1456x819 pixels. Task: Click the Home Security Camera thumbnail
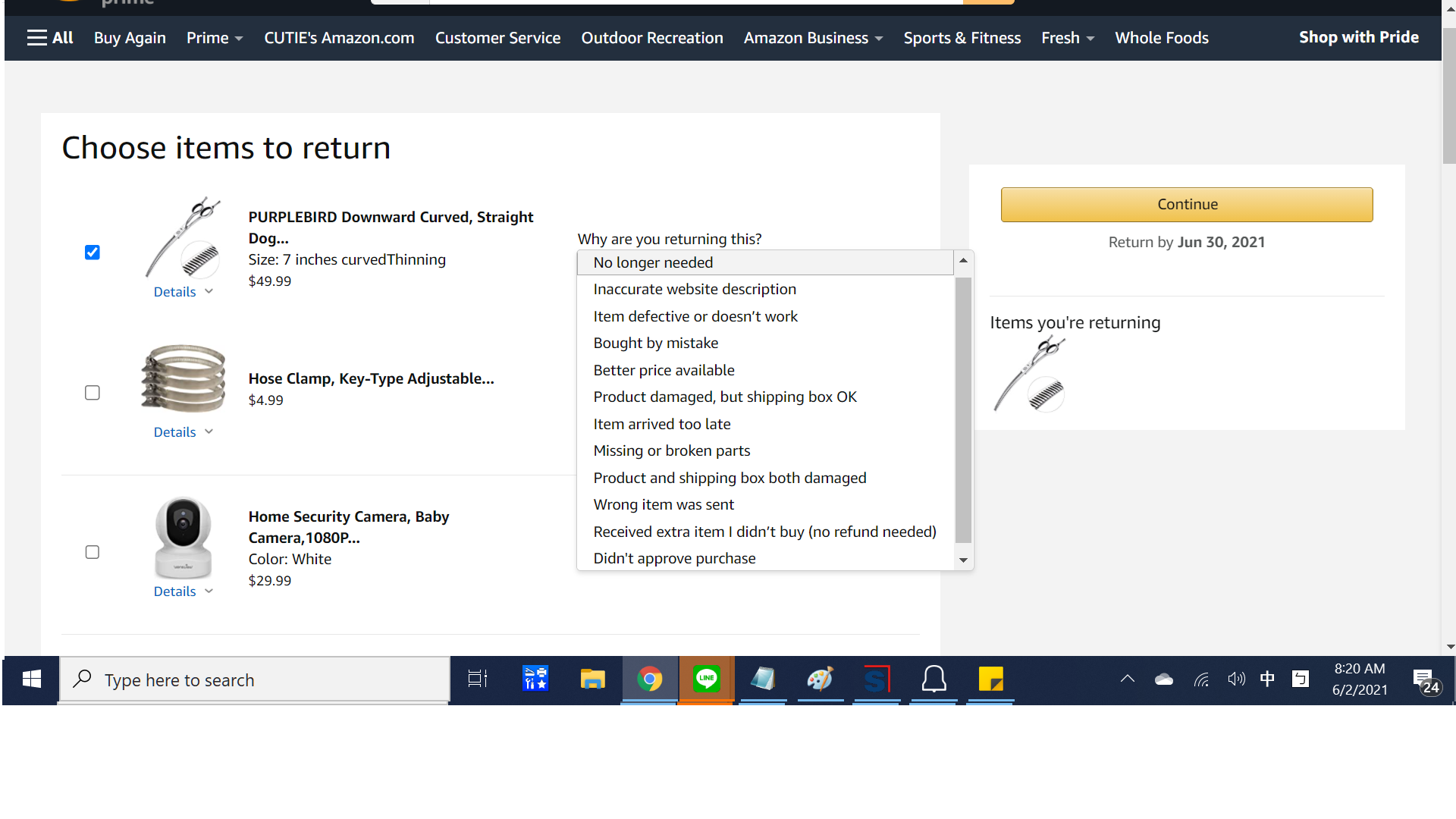click(183, 538)
